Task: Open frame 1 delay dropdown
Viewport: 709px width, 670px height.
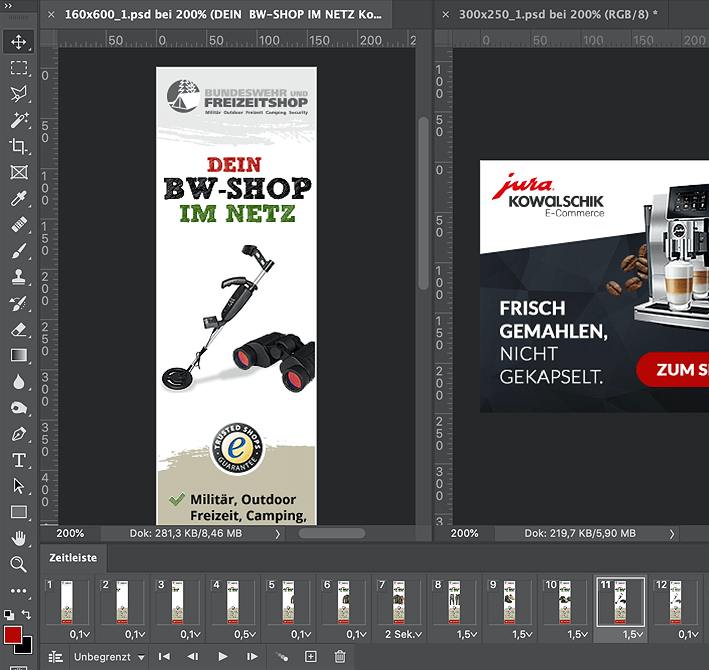Action: pos(80,635)
